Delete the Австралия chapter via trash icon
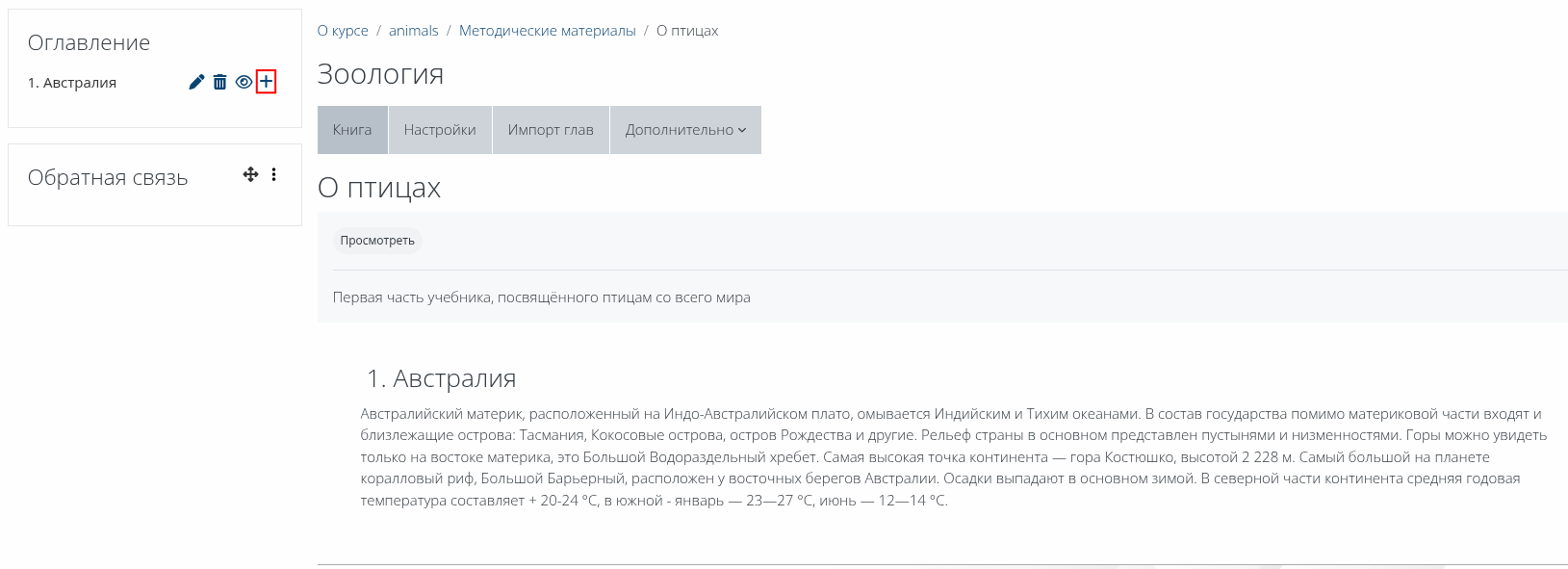1568x569 pixels. pos(219,82)
